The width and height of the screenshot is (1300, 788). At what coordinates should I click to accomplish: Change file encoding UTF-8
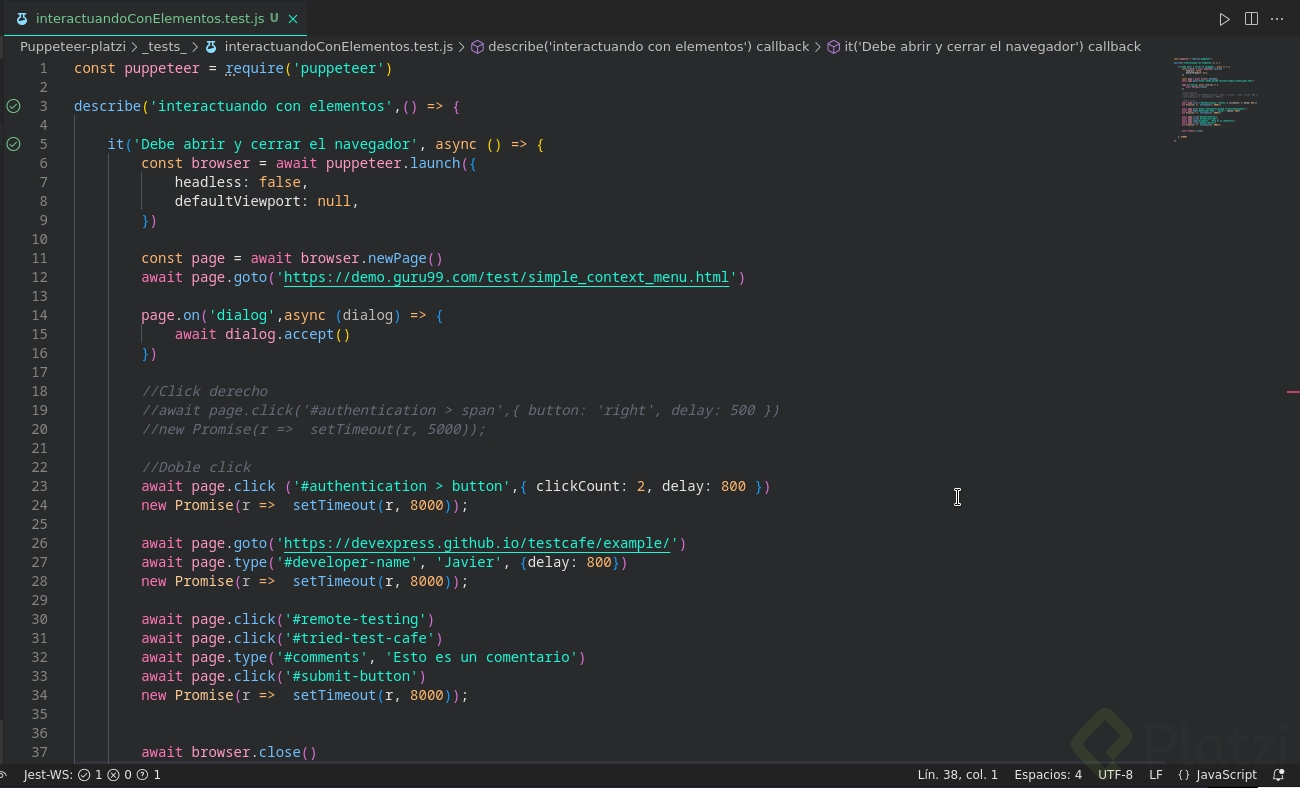pos(1115,775)
